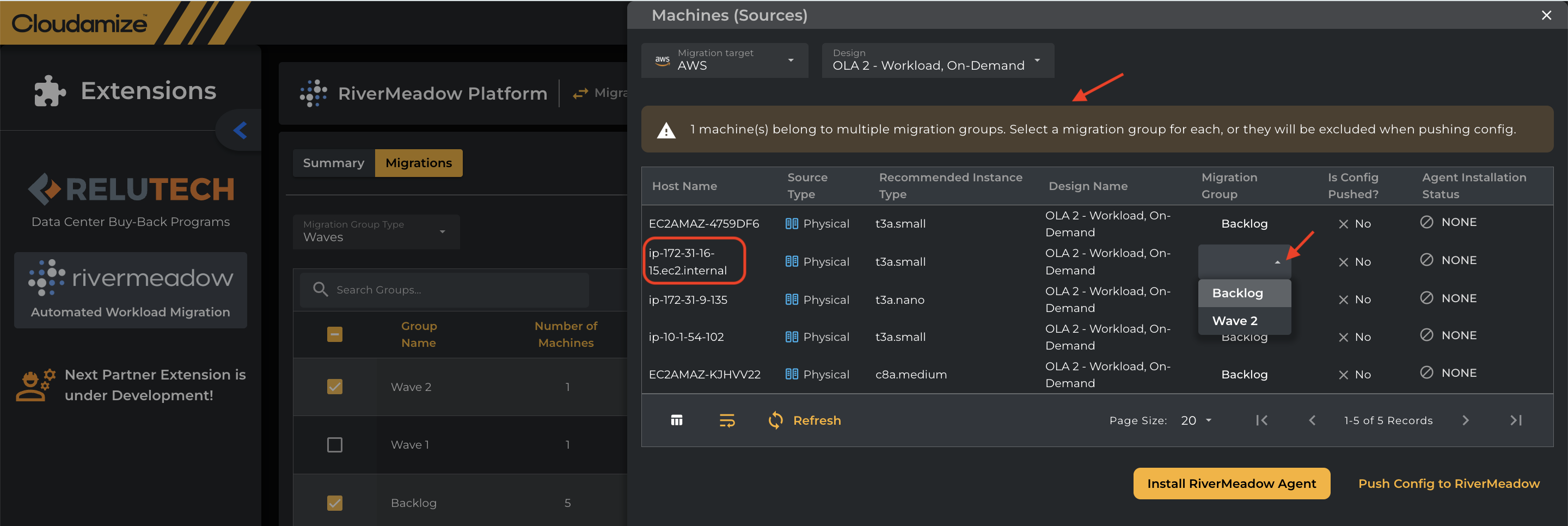Click the X No icon for ip-172-31-9-135
The width and height of the screenshot is (1568, 526).
pos(1343,299)
